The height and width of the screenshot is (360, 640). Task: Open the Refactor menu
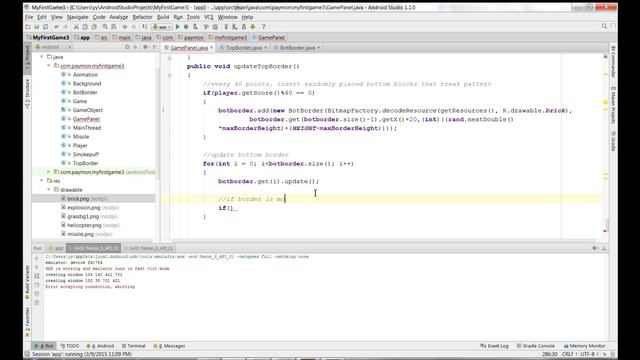pyautogui.click(x=142, y=17)
